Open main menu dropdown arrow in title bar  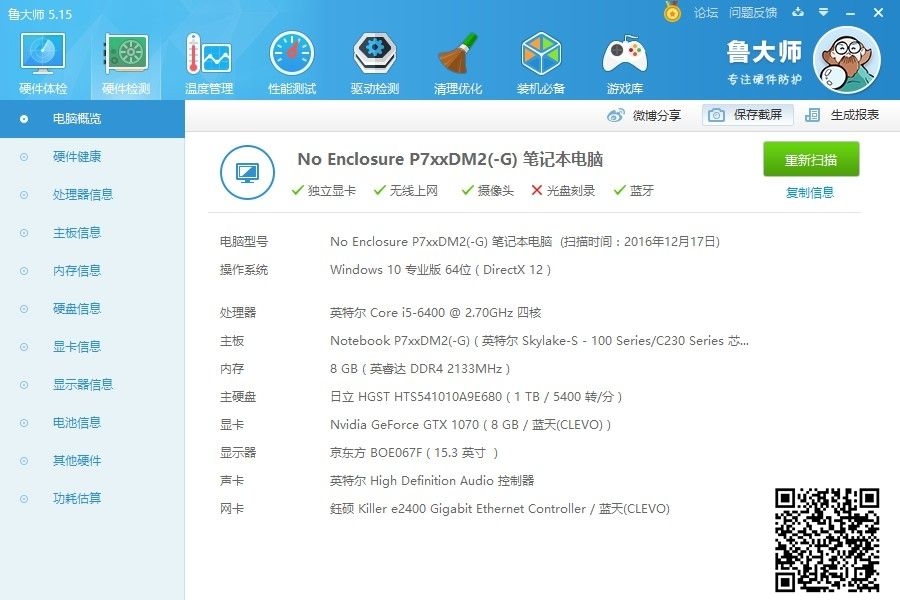823,13
